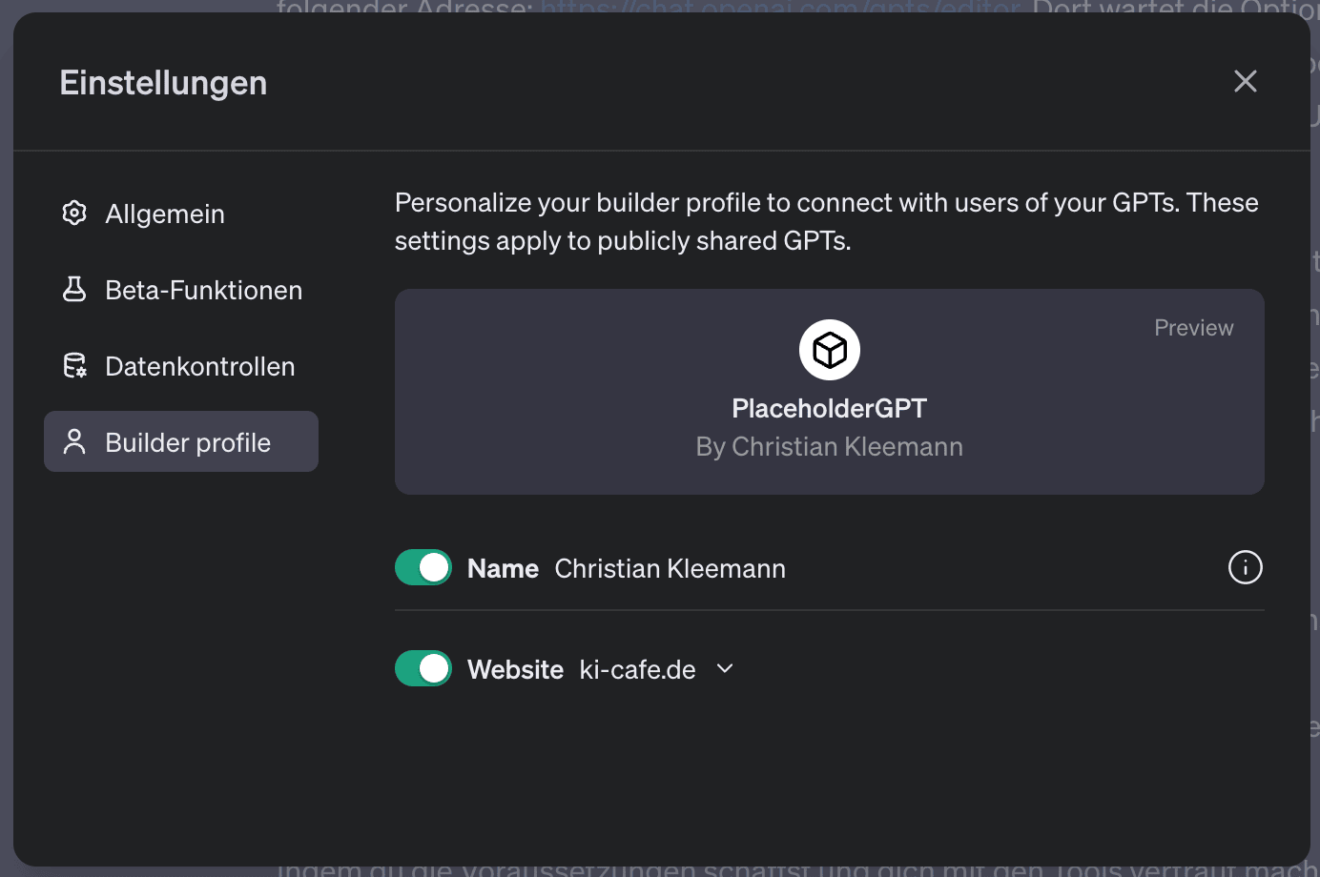Viewport: 1320px width, 877px height.
Task: Select the Beta-Funktionen flask icon
Action: 74,289
